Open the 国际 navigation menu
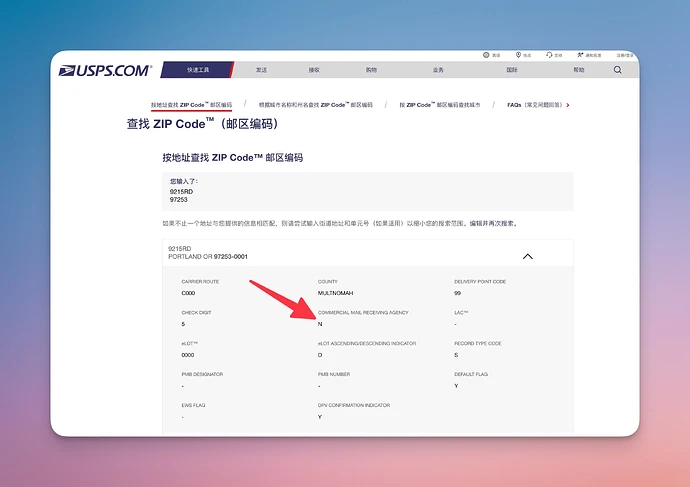This screenshot has height=487, width=690. [512, 70]
